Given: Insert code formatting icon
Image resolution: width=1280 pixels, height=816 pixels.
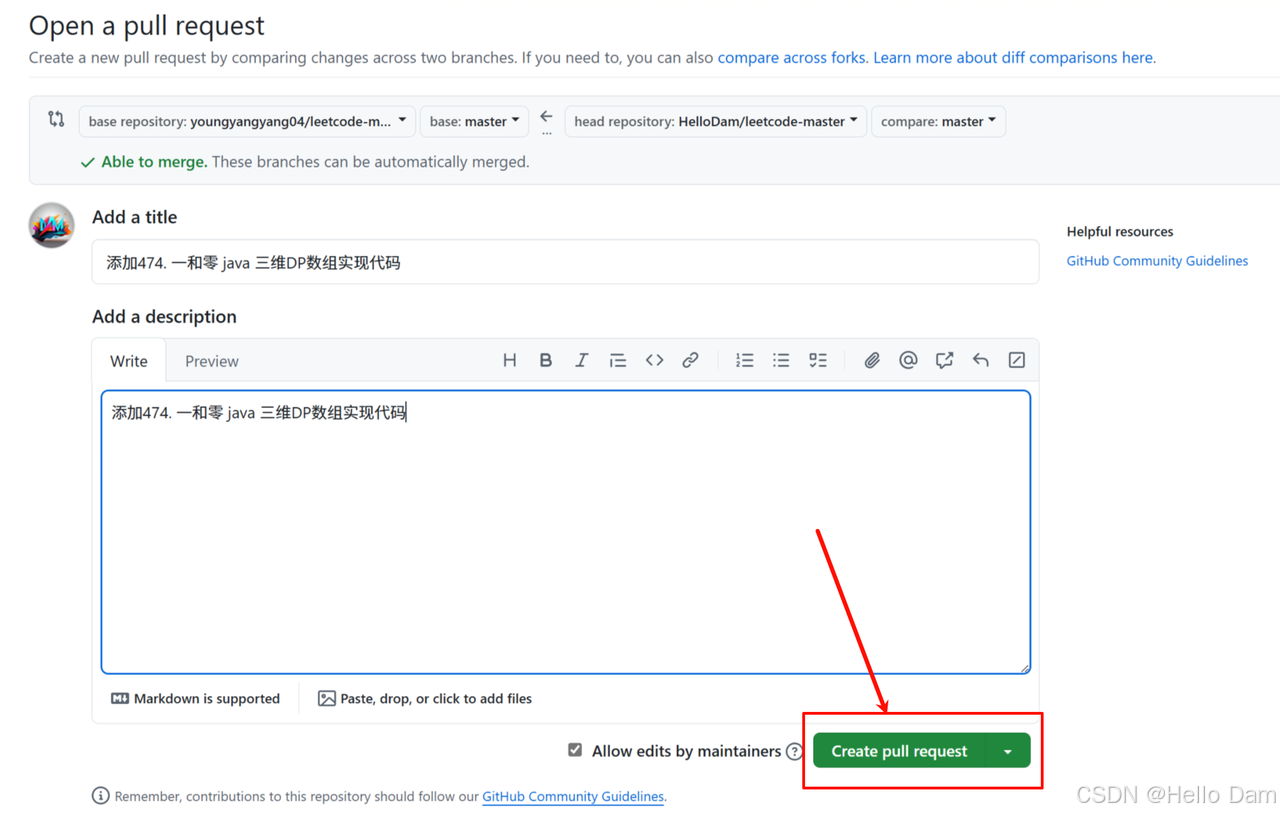Looking at the screenshot, I should tap(654, 360).
